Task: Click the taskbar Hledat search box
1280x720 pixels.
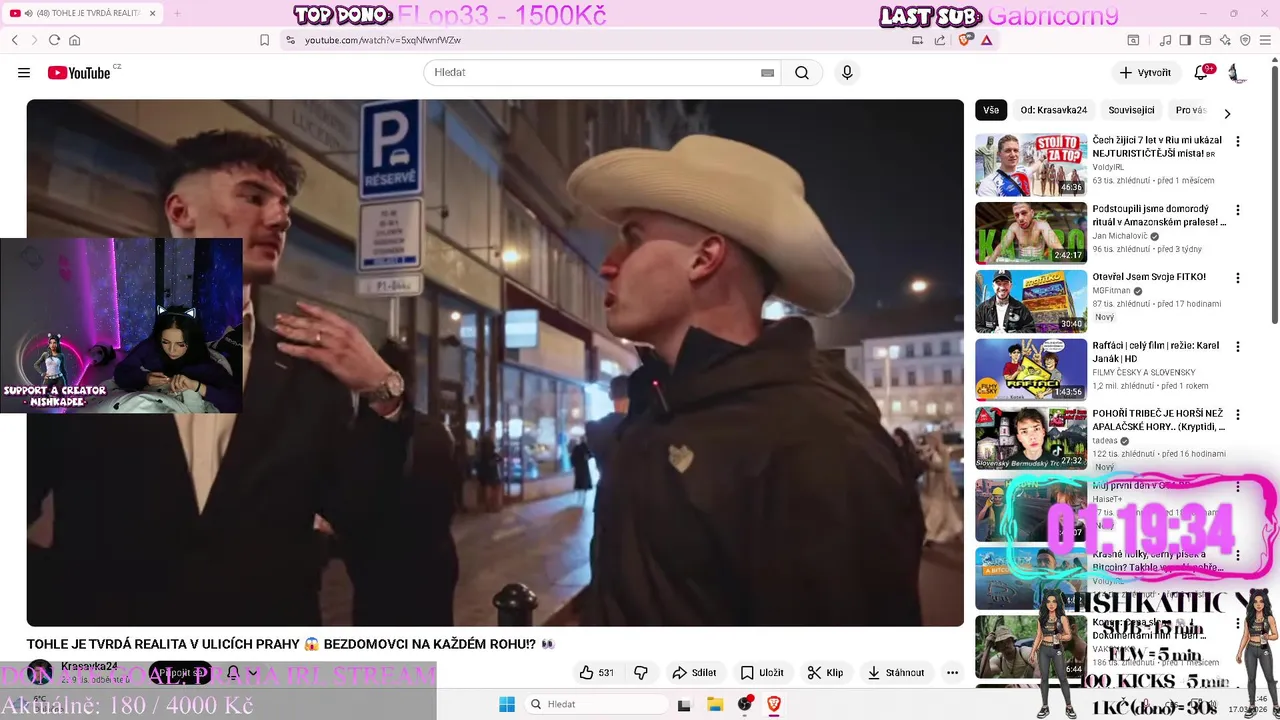Action: (x=596, y=704)
